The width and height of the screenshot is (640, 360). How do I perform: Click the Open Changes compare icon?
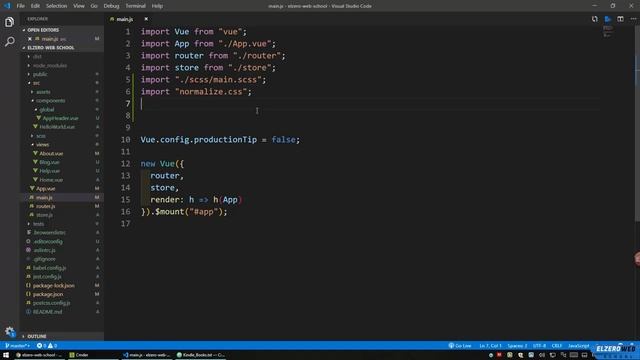click(x=595, y=19)
